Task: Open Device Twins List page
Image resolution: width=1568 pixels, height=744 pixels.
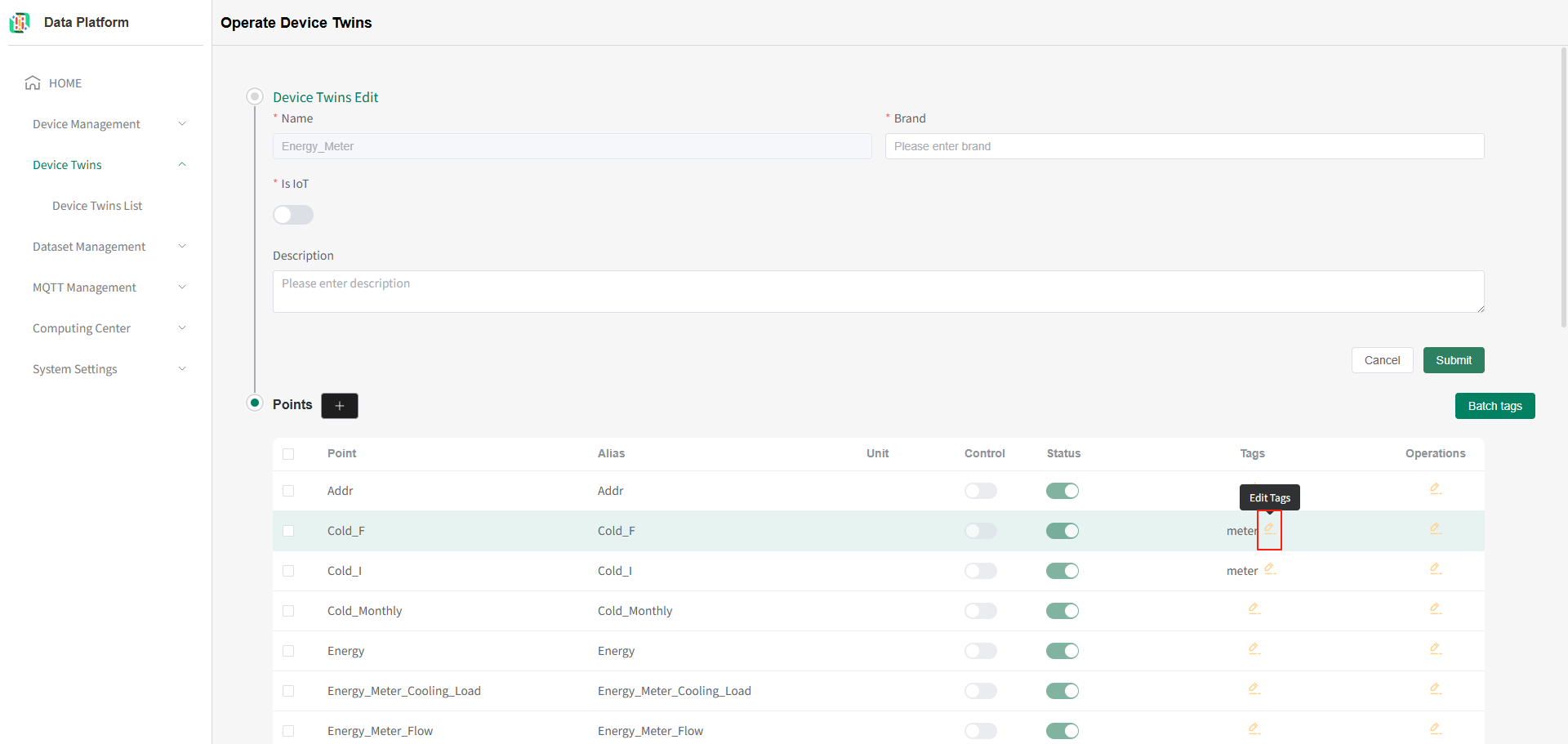Action: [97, 206]
